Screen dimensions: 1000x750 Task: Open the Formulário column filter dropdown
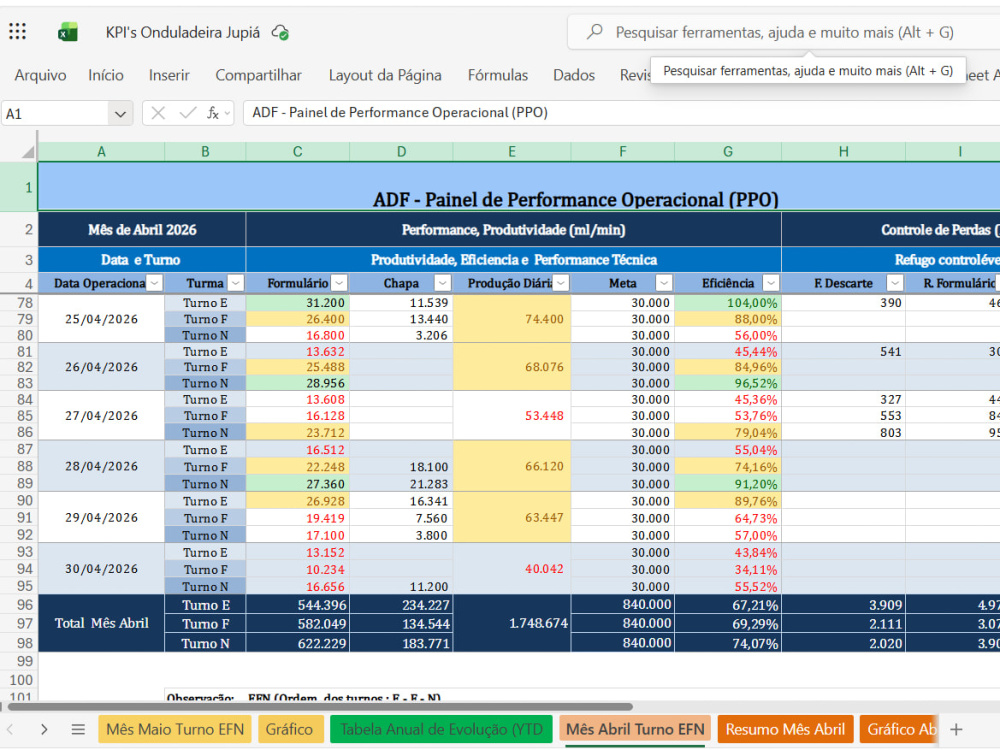[x=340, y=283]
